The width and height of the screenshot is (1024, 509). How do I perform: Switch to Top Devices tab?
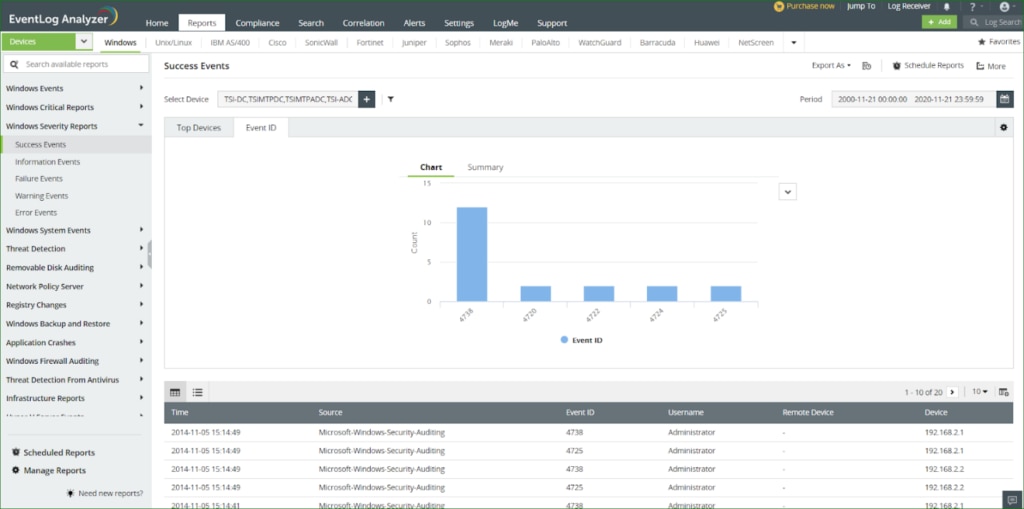coord(199,127)
